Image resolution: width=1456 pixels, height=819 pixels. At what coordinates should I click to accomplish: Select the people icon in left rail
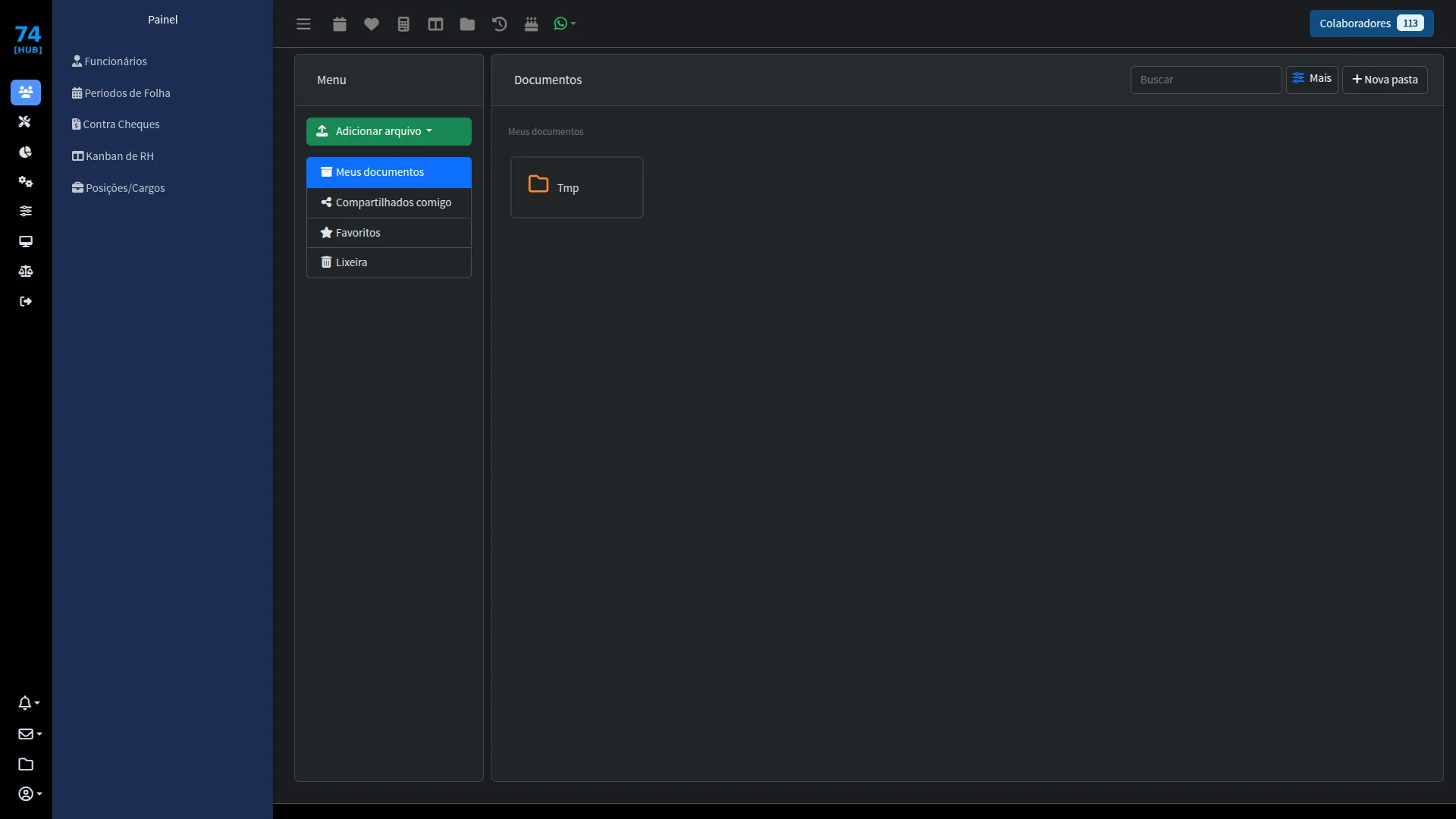pyautogui.click(x=26, y=92)
